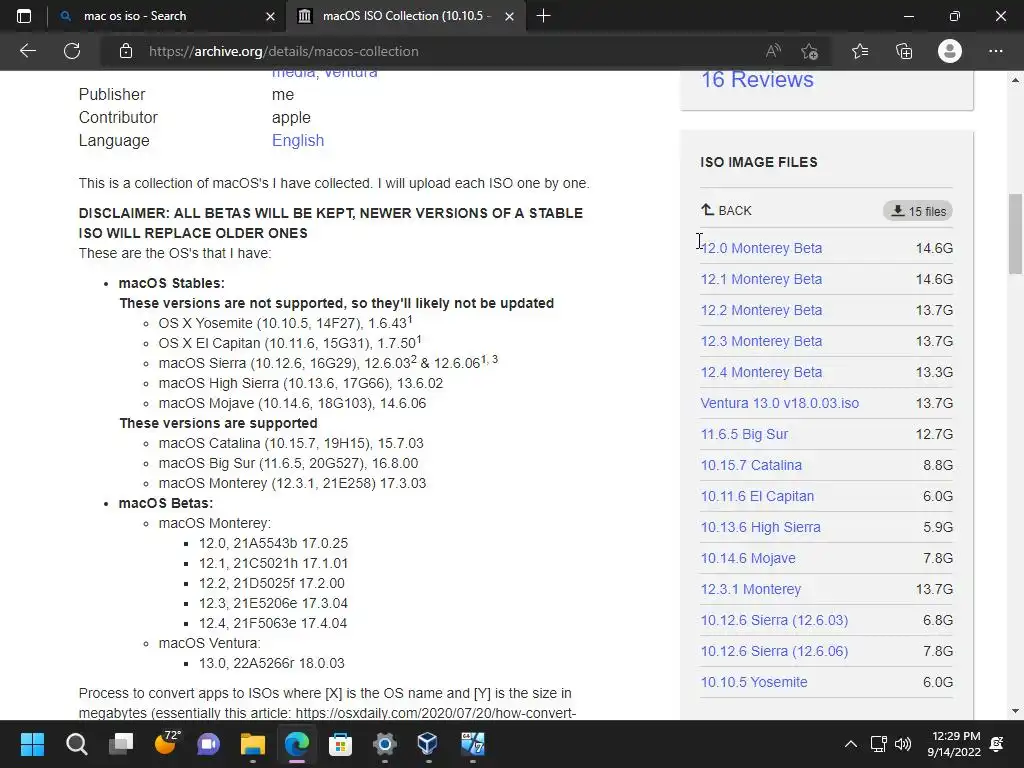Open the VirtualBox cube icon on the taskbar

click(x=428, y=744)
